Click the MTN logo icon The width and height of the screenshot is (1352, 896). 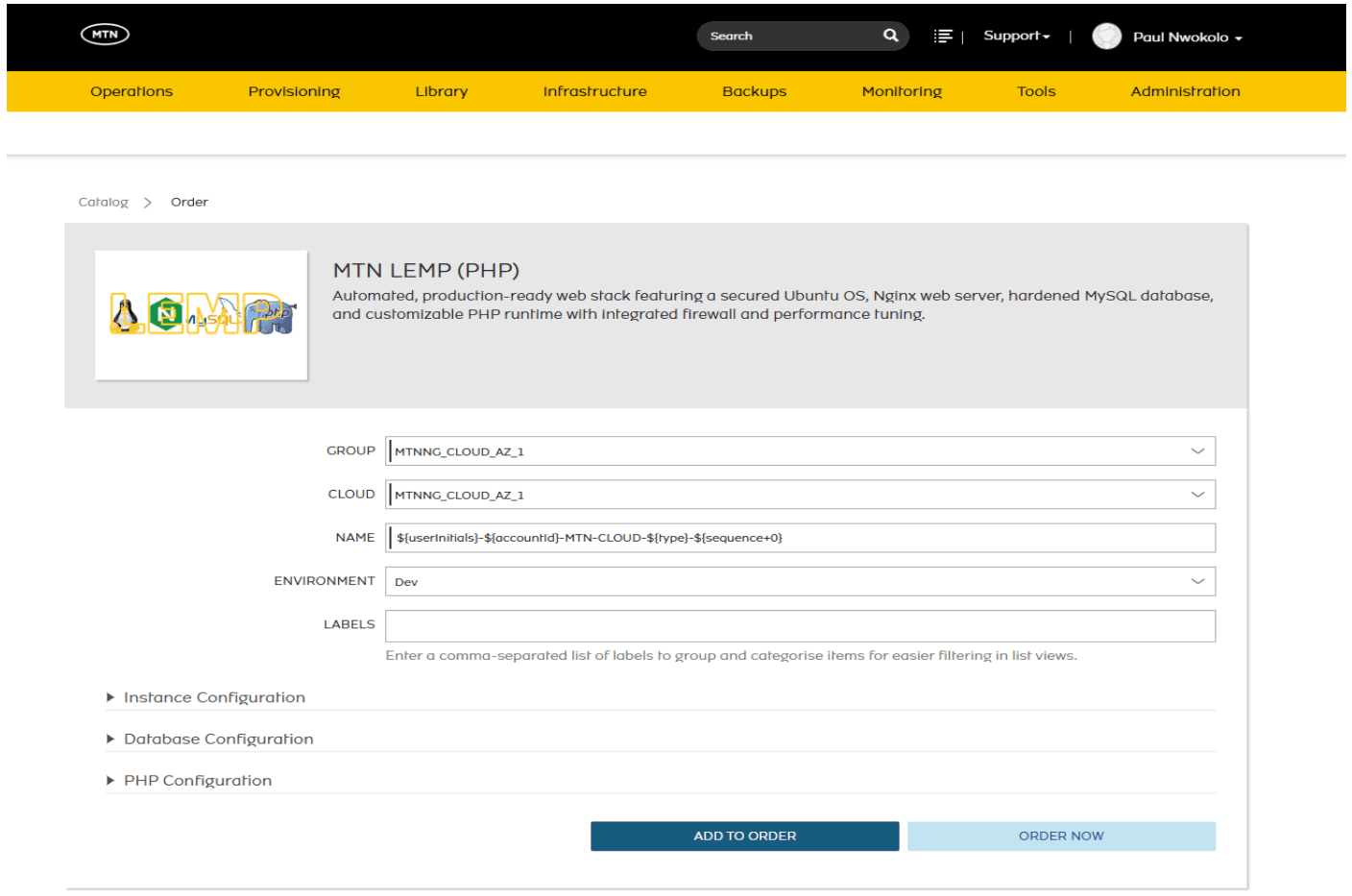pos(105,35)
